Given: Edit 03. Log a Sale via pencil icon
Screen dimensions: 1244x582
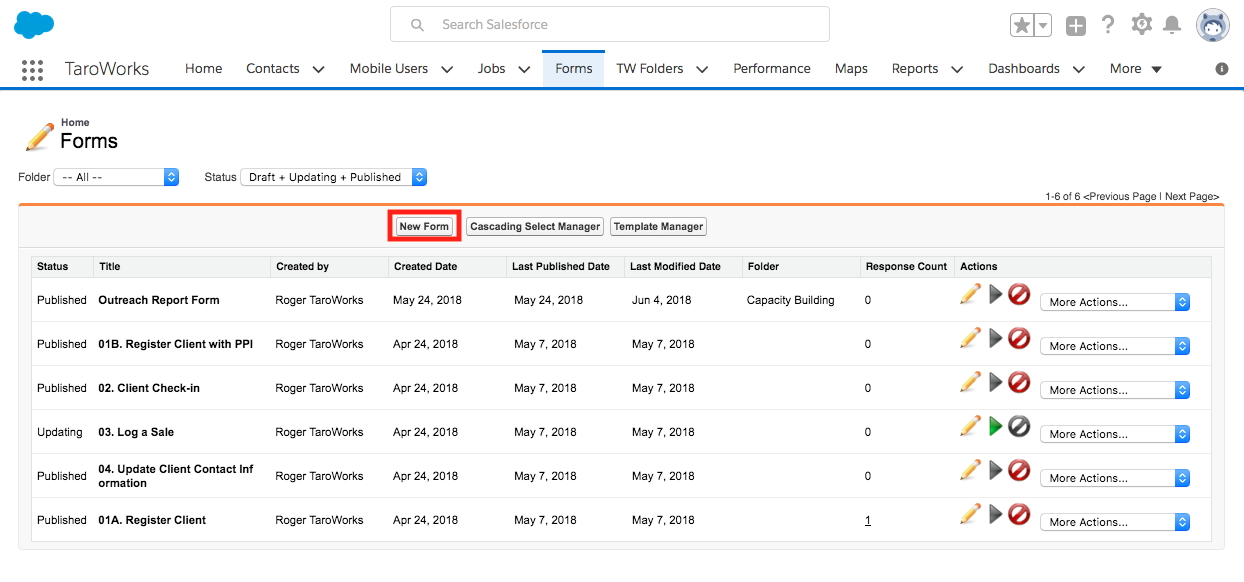Looking at the screenshot, I should tap(970, 426).
